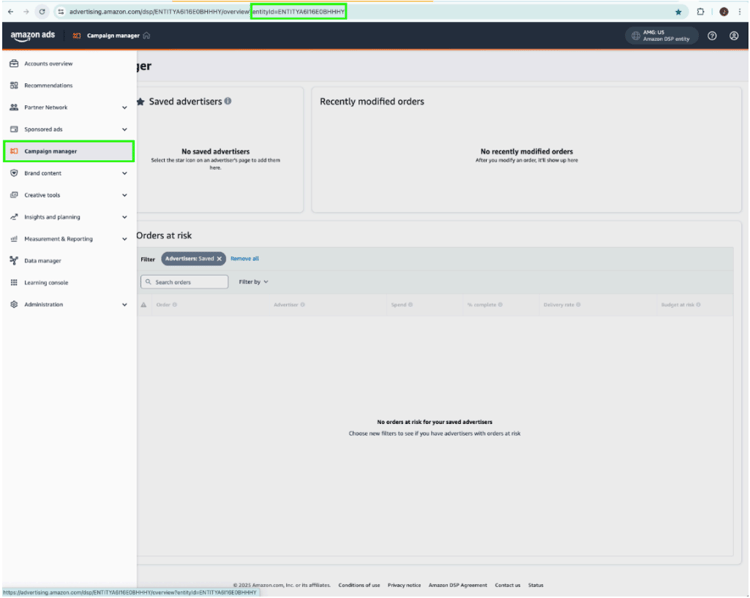
Task: Click the site info icon in address bar
Action: [x=61, y=11]
